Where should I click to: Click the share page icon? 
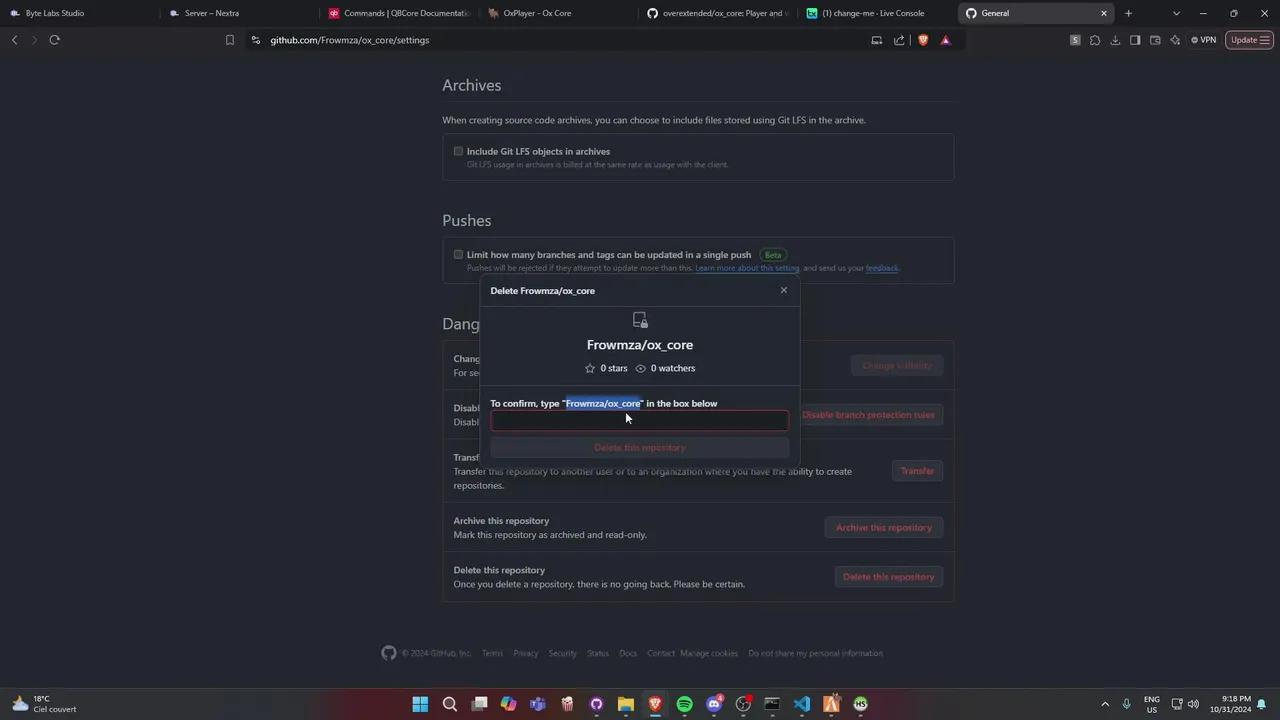899,40
